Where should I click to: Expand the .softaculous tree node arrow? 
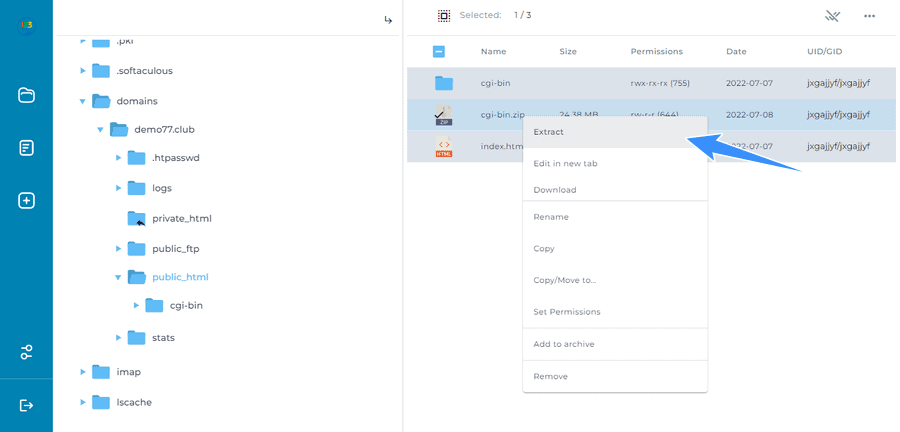pyautogui.click(x=83, y=71)
